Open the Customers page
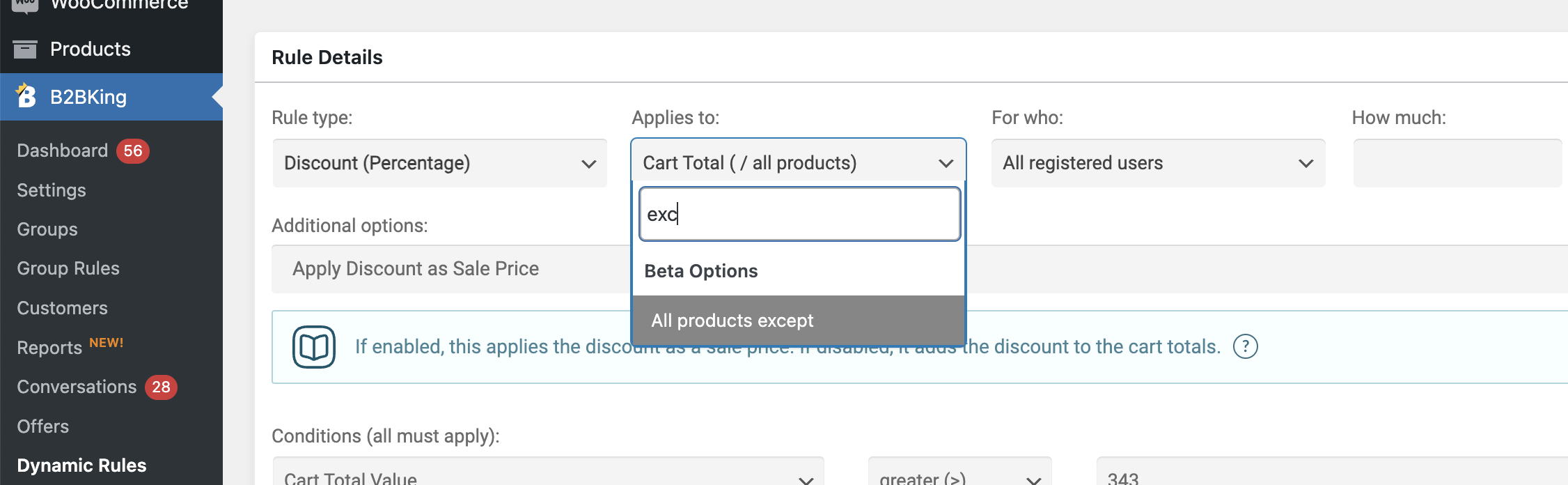The image size is (1568, 485). click(63, 308)
